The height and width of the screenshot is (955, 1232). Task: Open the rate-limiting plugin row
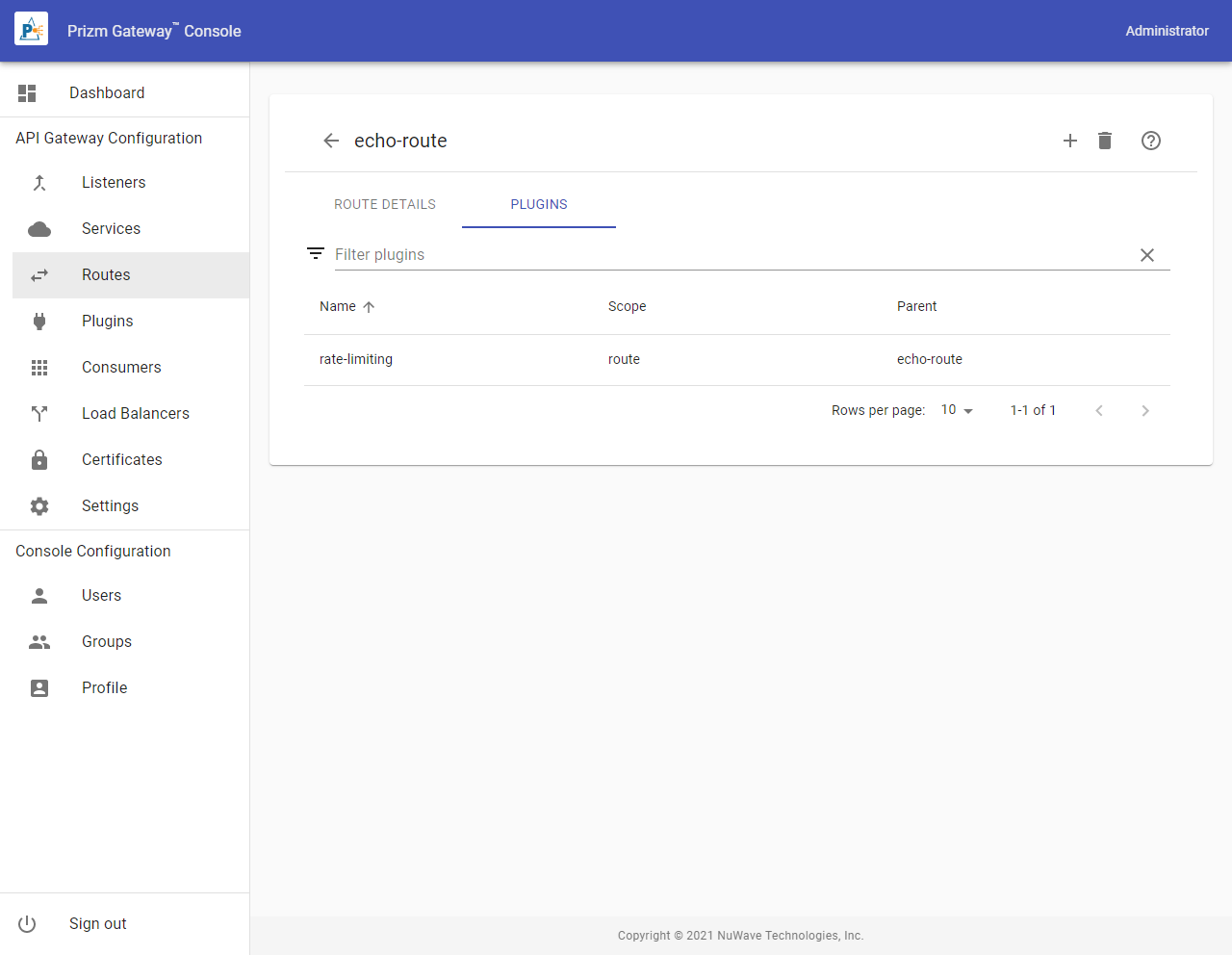356,359
